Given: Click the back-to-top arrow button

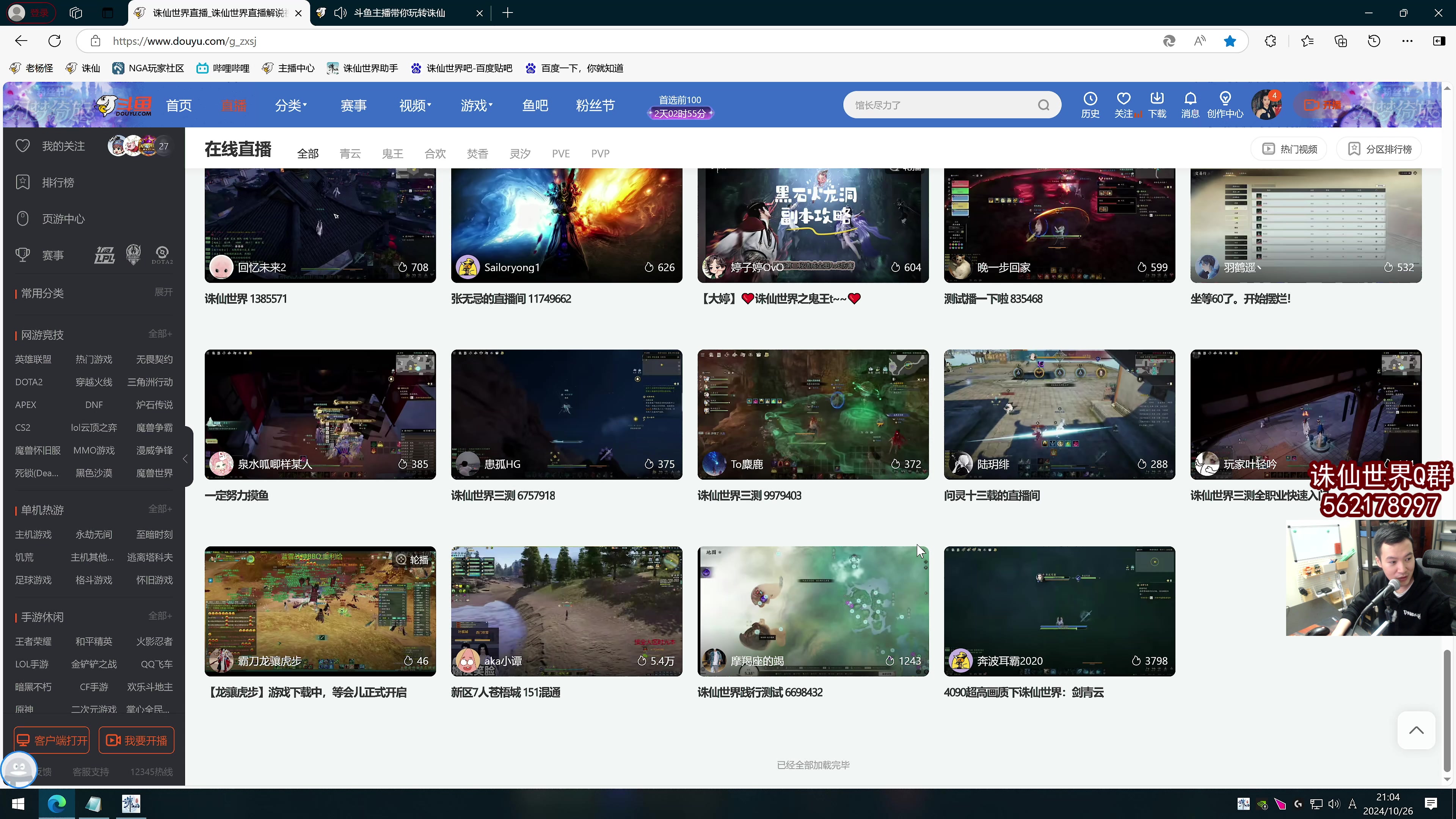Looking at the screenshot, I should click(x=1416, y=730).
